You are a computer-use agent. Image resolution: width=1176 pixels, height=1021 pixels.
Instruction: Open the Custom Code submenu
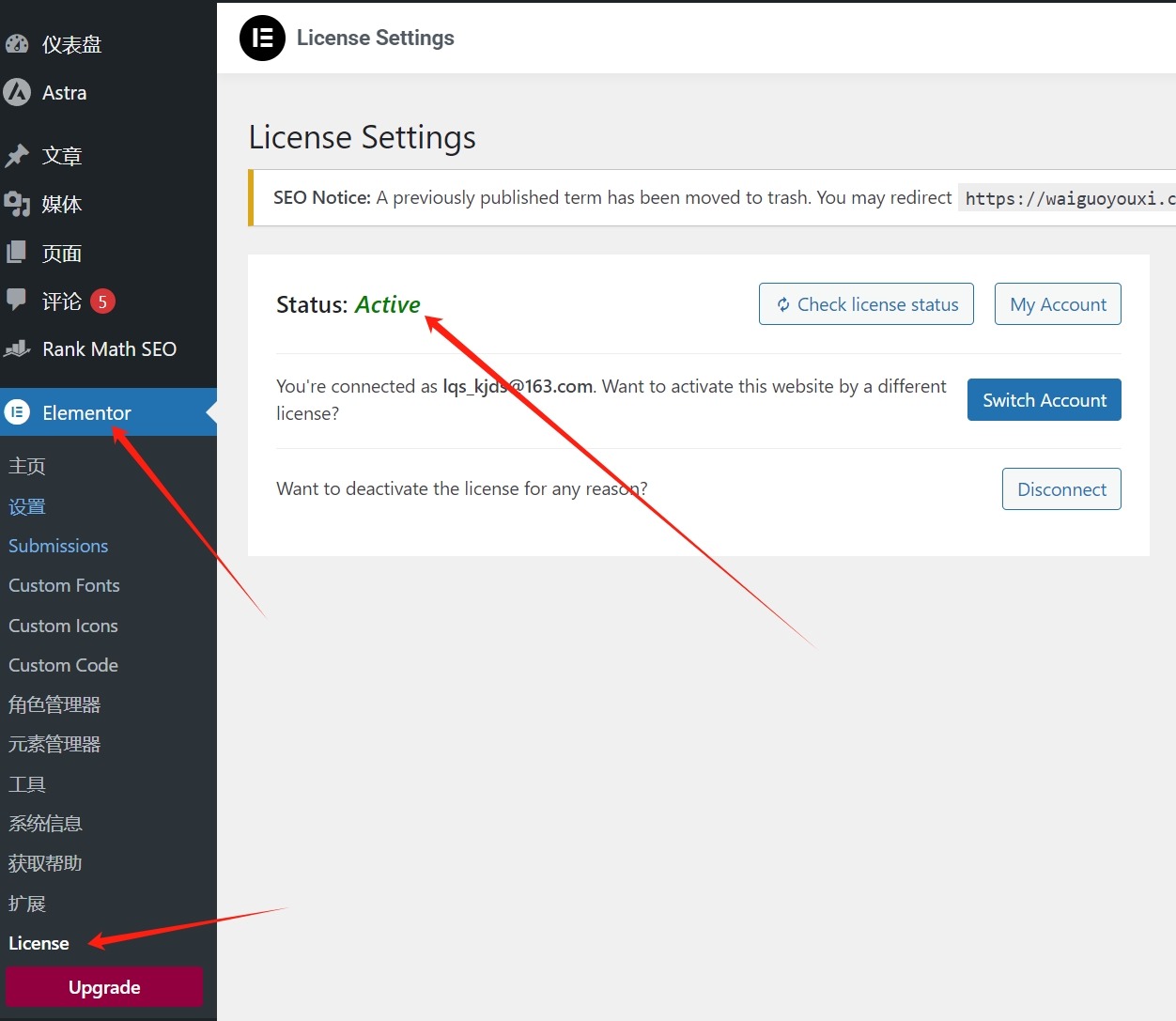[63, 665]
